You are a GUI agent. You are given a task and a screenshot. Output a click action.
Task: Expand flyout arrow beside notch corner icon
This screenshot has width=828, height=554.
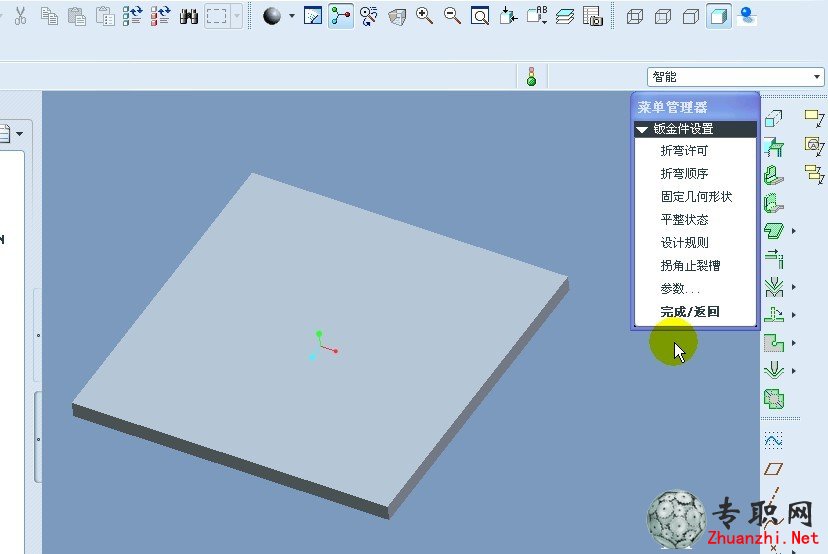794,343
